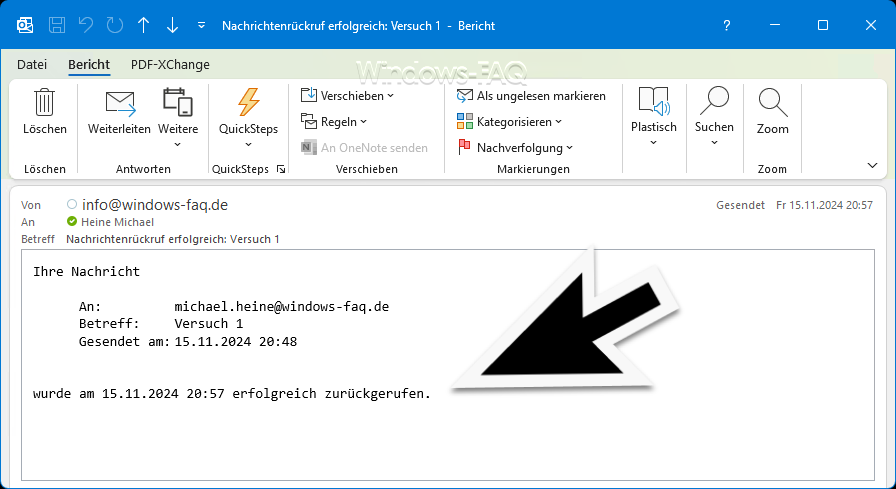
Task: Click the '15.11.2024 20:48' sent time in the body
Action: 235,342
